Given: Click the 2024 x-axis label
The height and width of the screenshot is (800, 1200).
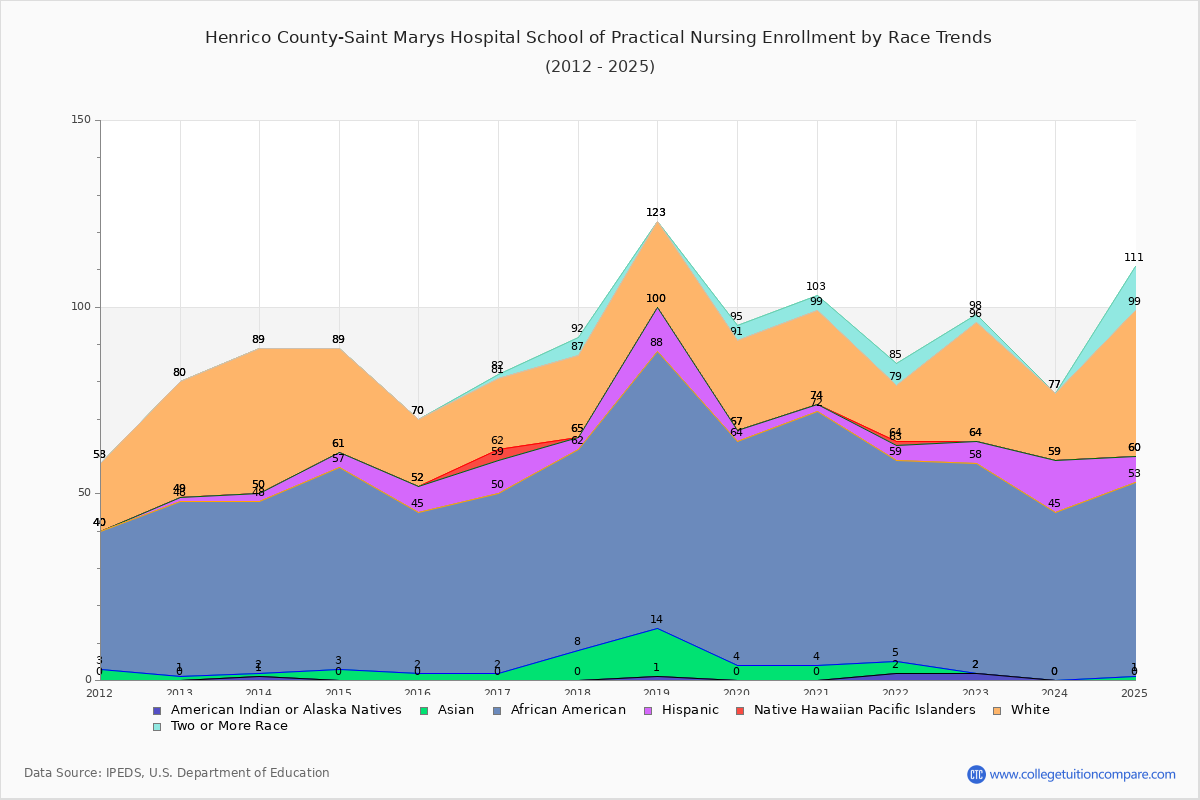Looking at the screenshot, I should 1056,693.
